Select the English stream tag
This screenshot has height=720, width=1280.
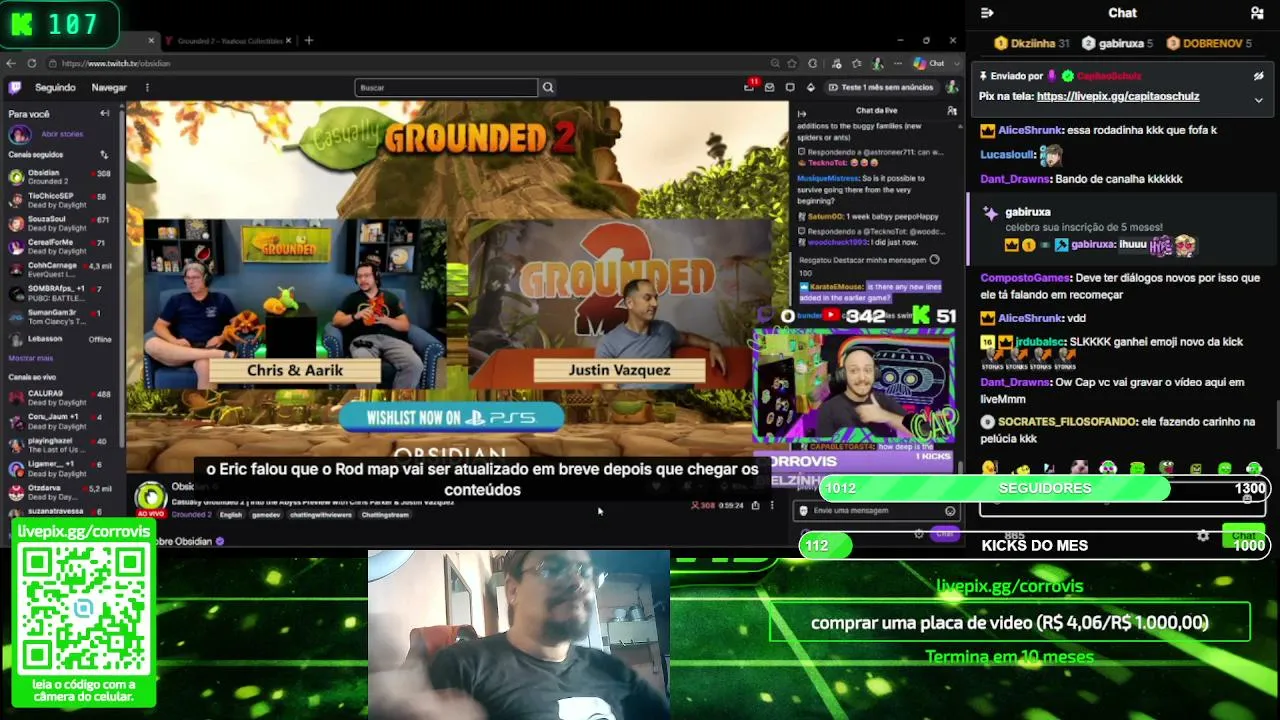231,515
